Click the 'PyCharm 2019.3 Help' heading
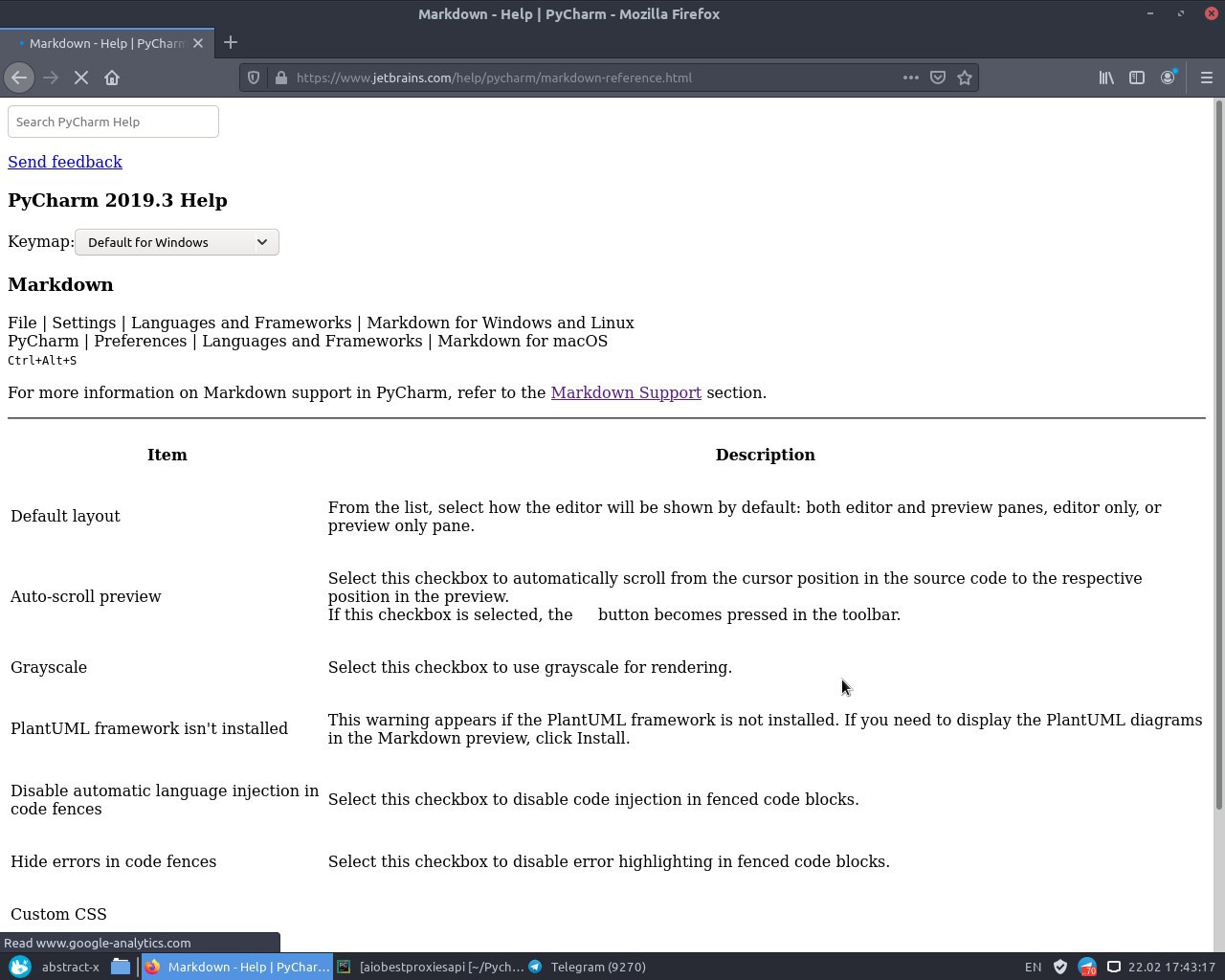This screenshot has height=980, width=1225. 118,200
